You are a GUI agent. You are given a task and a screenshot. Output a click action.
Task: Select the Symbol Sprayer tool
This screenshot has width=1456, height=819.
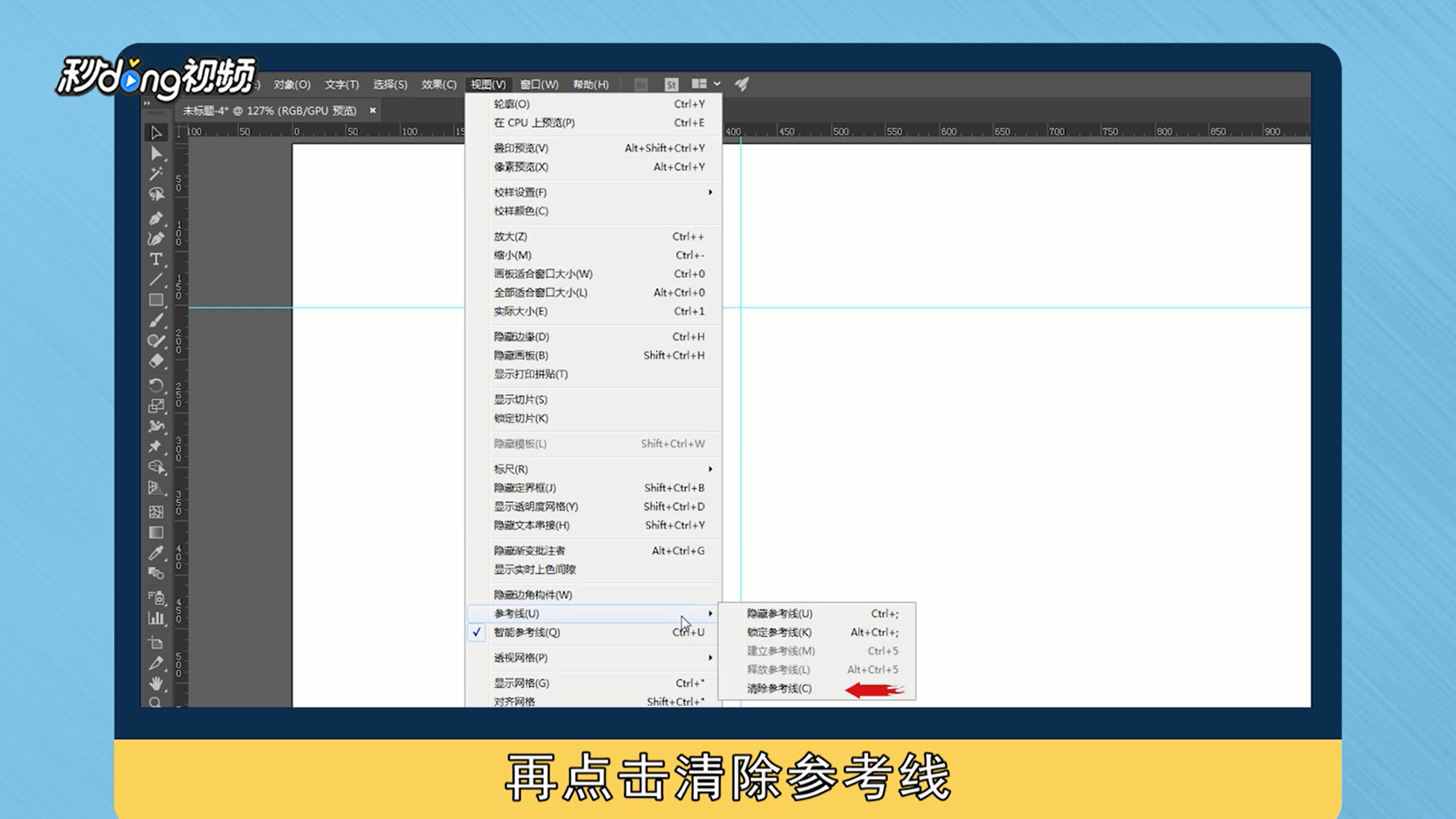point(156,598)
